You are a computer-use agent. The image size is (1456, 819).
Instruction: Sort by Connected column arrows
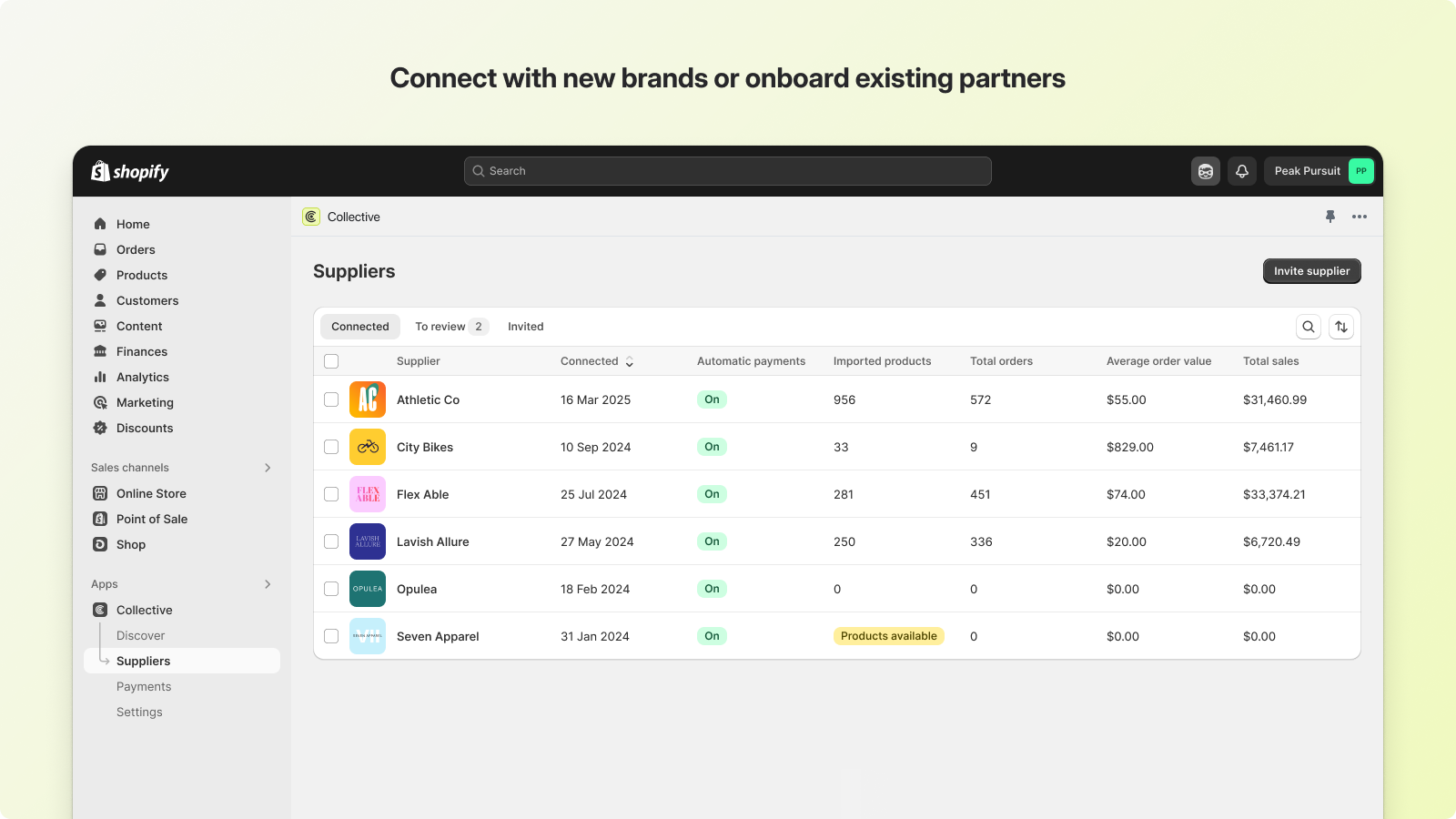(629, 361)
